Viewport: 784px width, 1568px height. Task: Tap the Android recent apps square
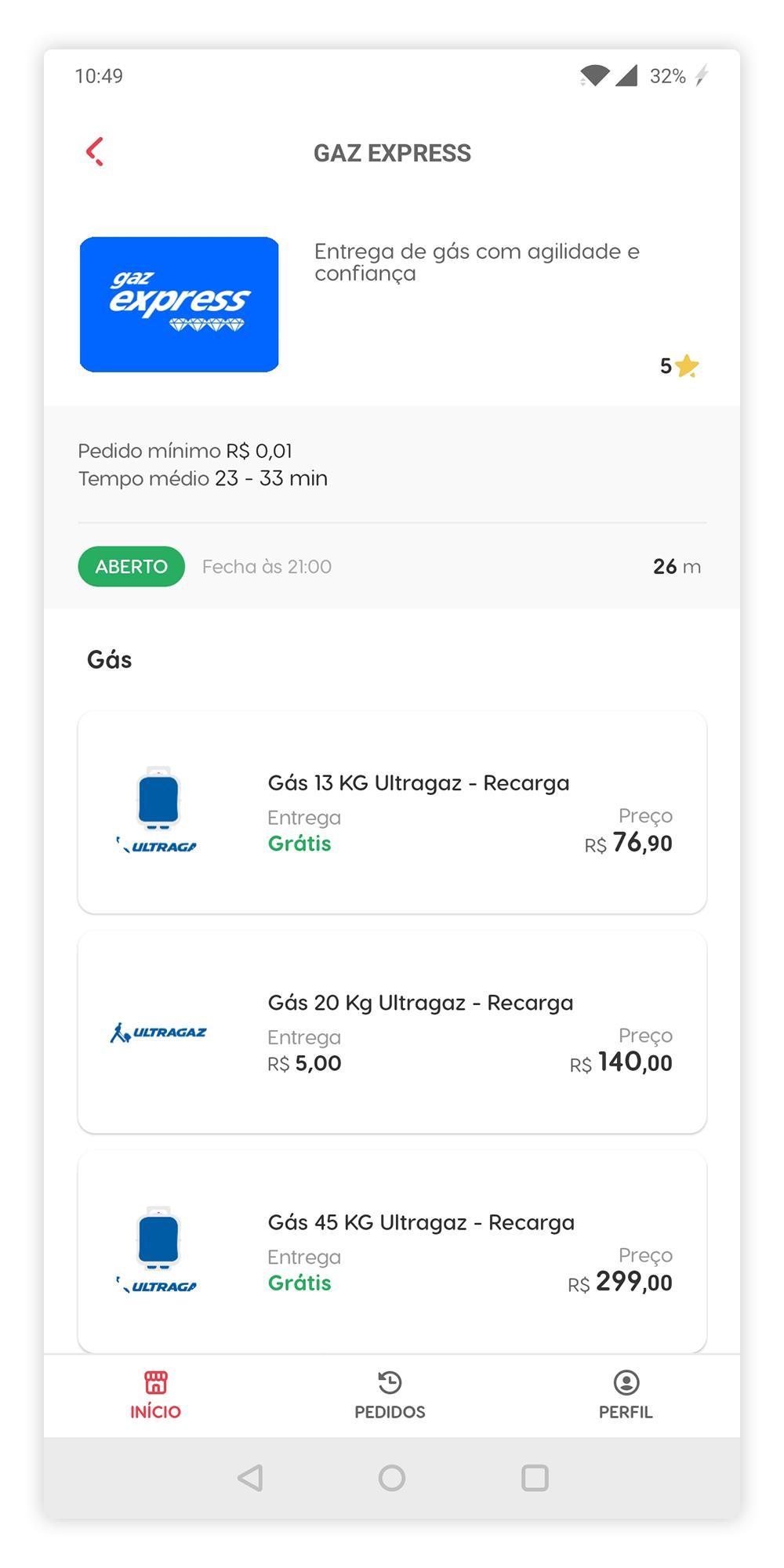[x=535, y=1478]
